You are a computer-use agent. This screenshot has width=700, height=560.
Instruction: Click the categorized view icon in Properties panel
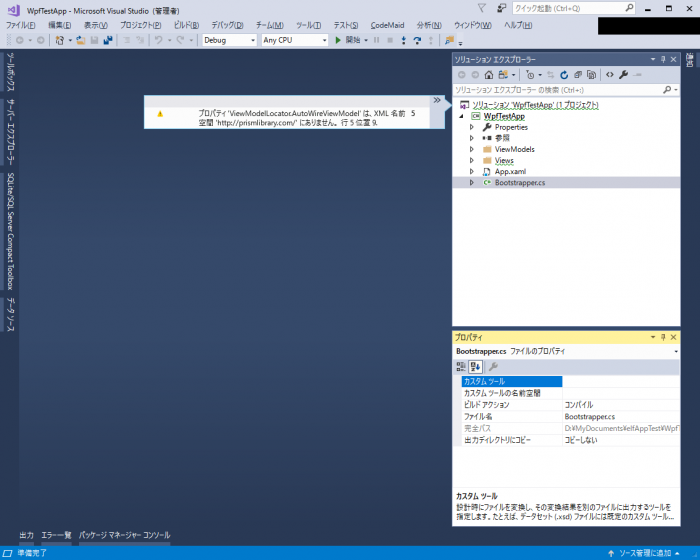click(x=462, y=367)
